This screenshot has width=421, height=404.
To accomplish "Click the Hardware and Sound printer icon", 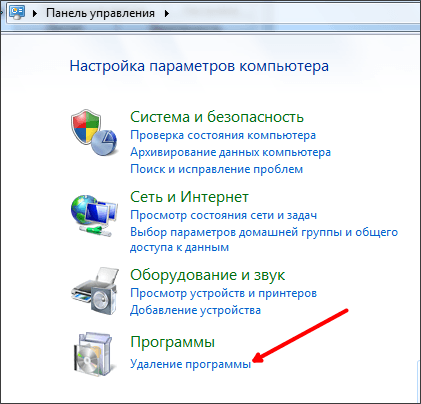I will click(x=95, y=290).
